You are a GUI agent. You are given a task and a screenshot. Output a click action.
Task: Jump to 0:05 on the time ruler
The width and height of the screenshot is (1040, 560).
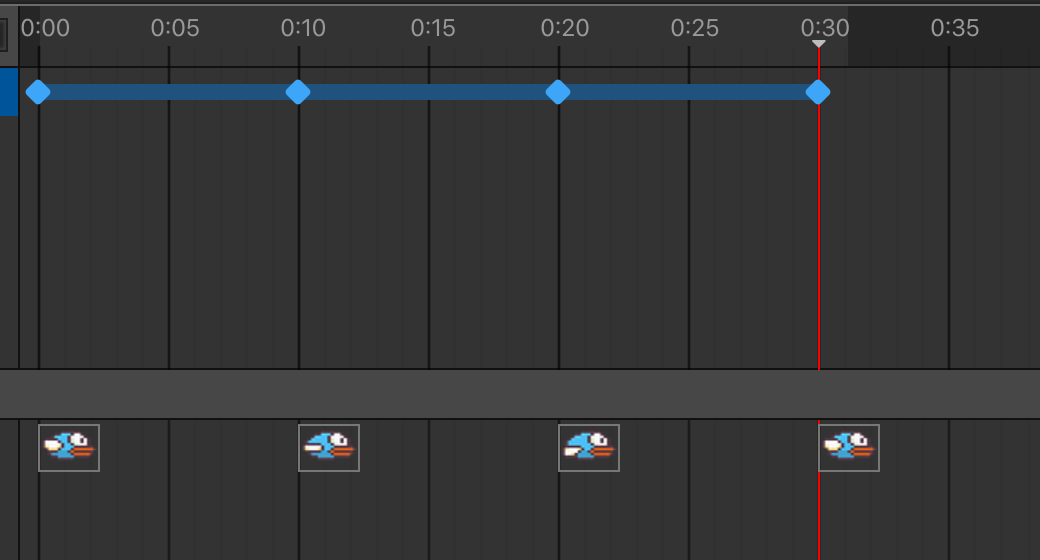(175, 29)
